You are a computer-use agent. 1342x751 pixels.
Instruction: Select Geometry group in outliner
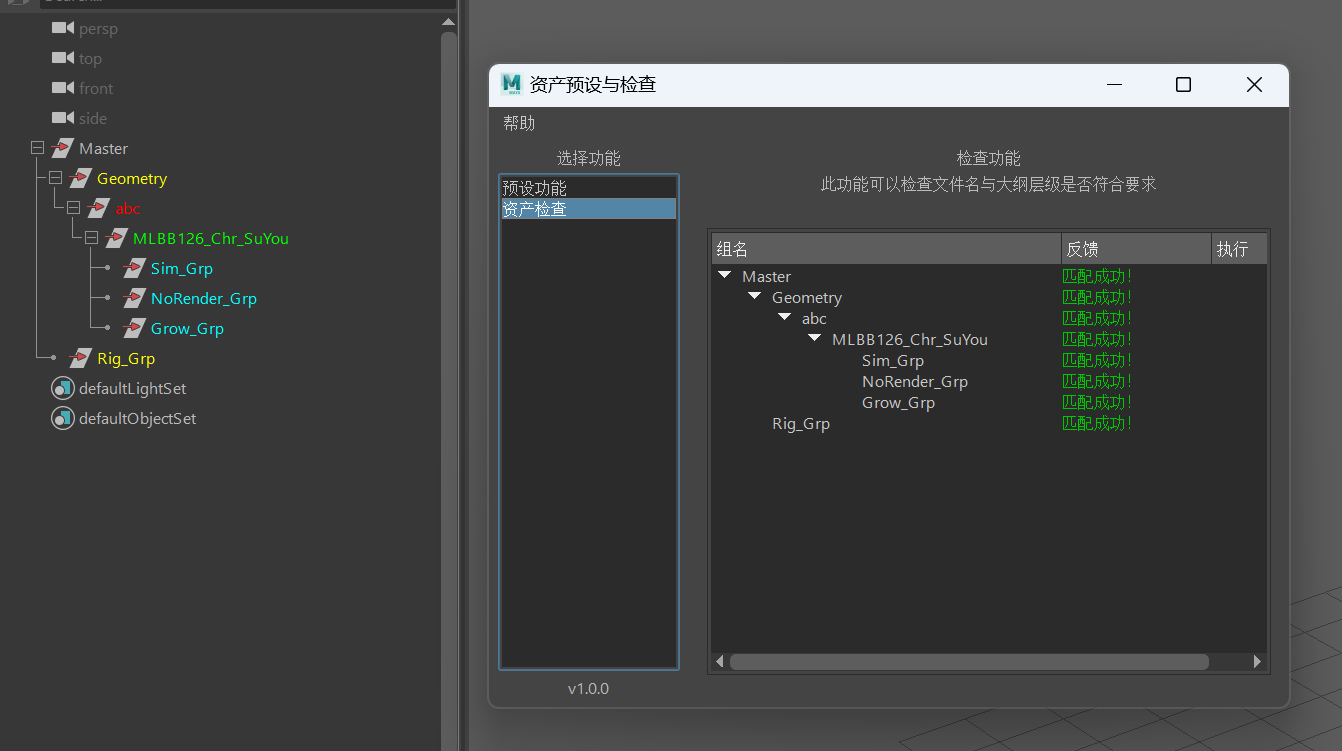[132, 178]
